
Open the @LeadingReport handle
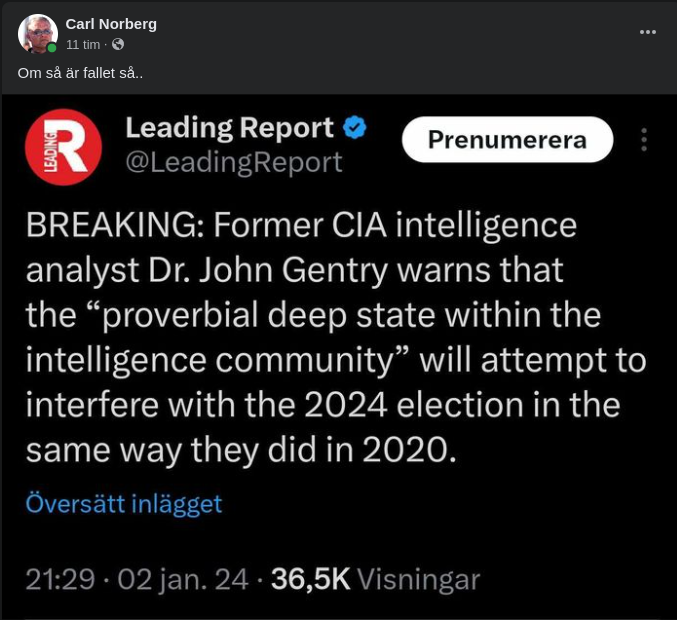pyautogui.click(x=233, y=162)
